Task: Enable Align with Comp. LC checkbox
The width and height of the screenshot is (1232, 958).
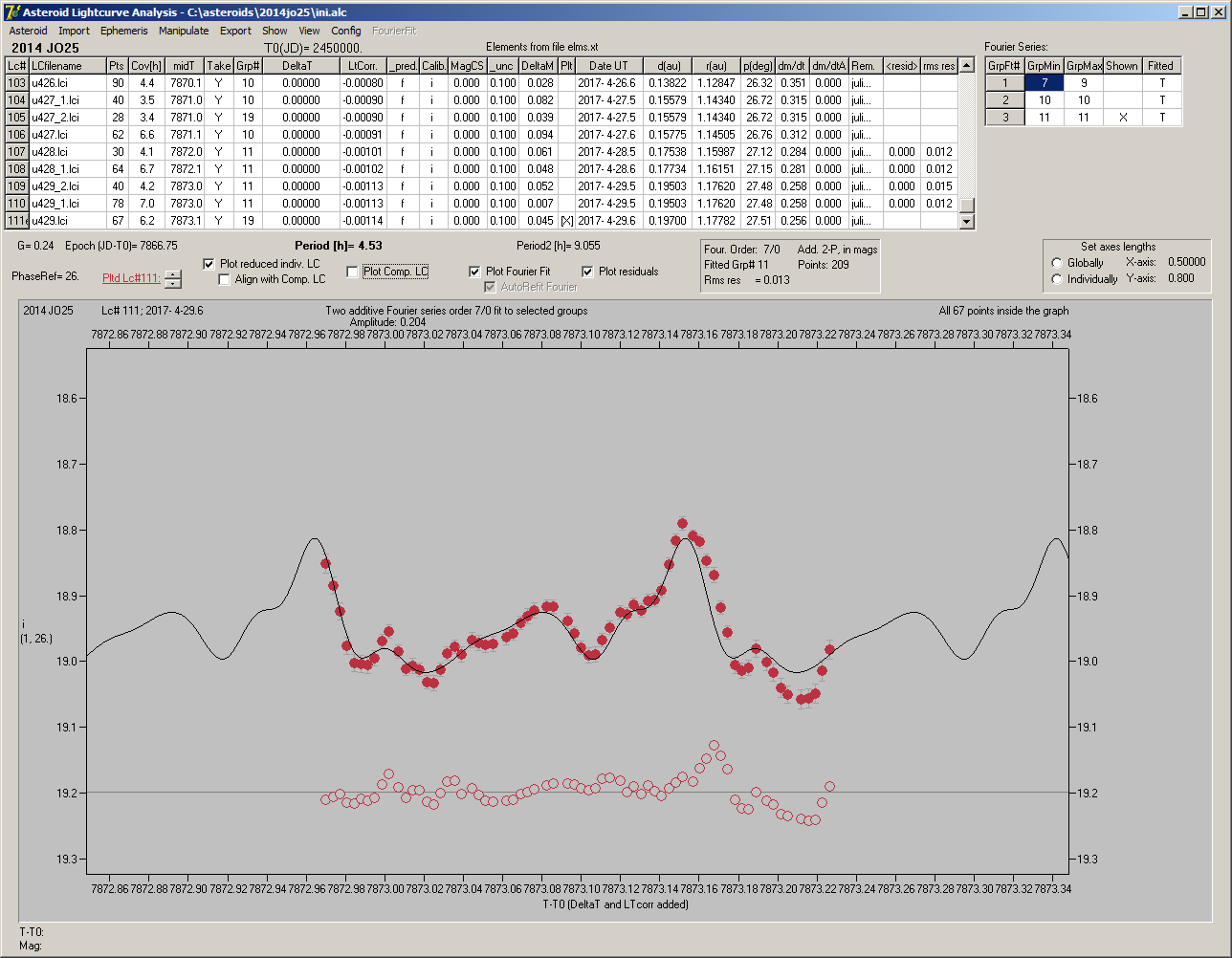Action: click(225, 280)
